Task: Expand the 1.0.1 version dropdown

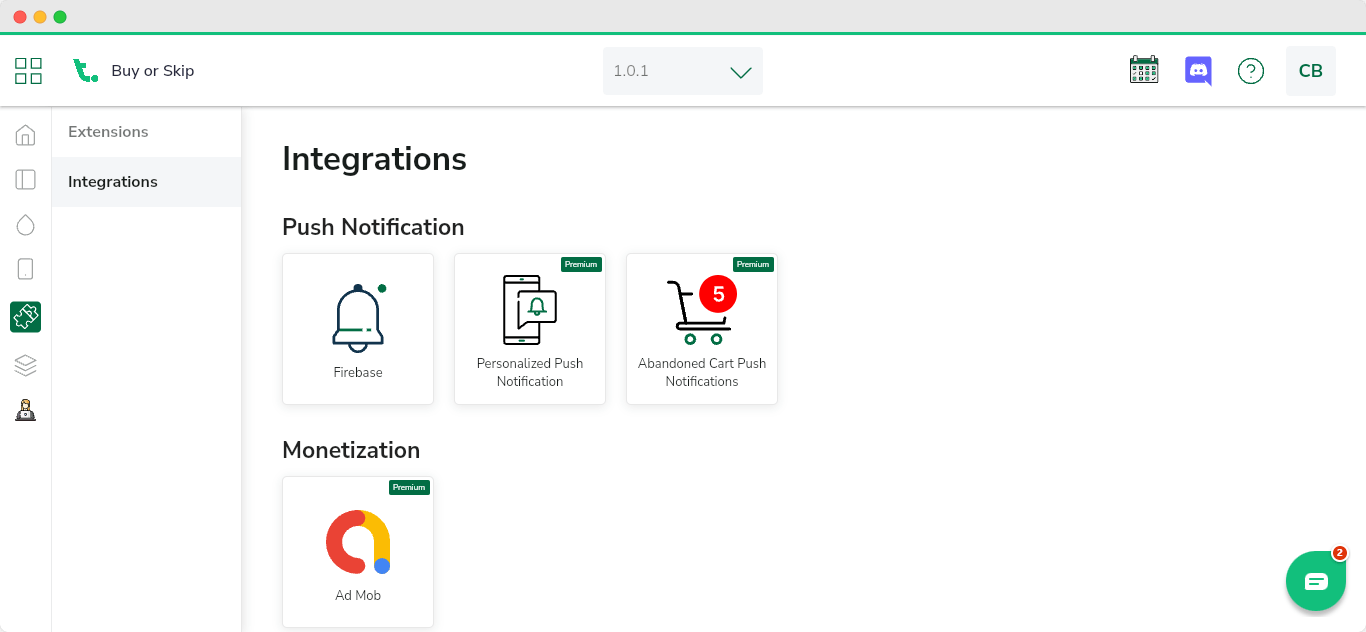Action: click(x=683, y=71)
